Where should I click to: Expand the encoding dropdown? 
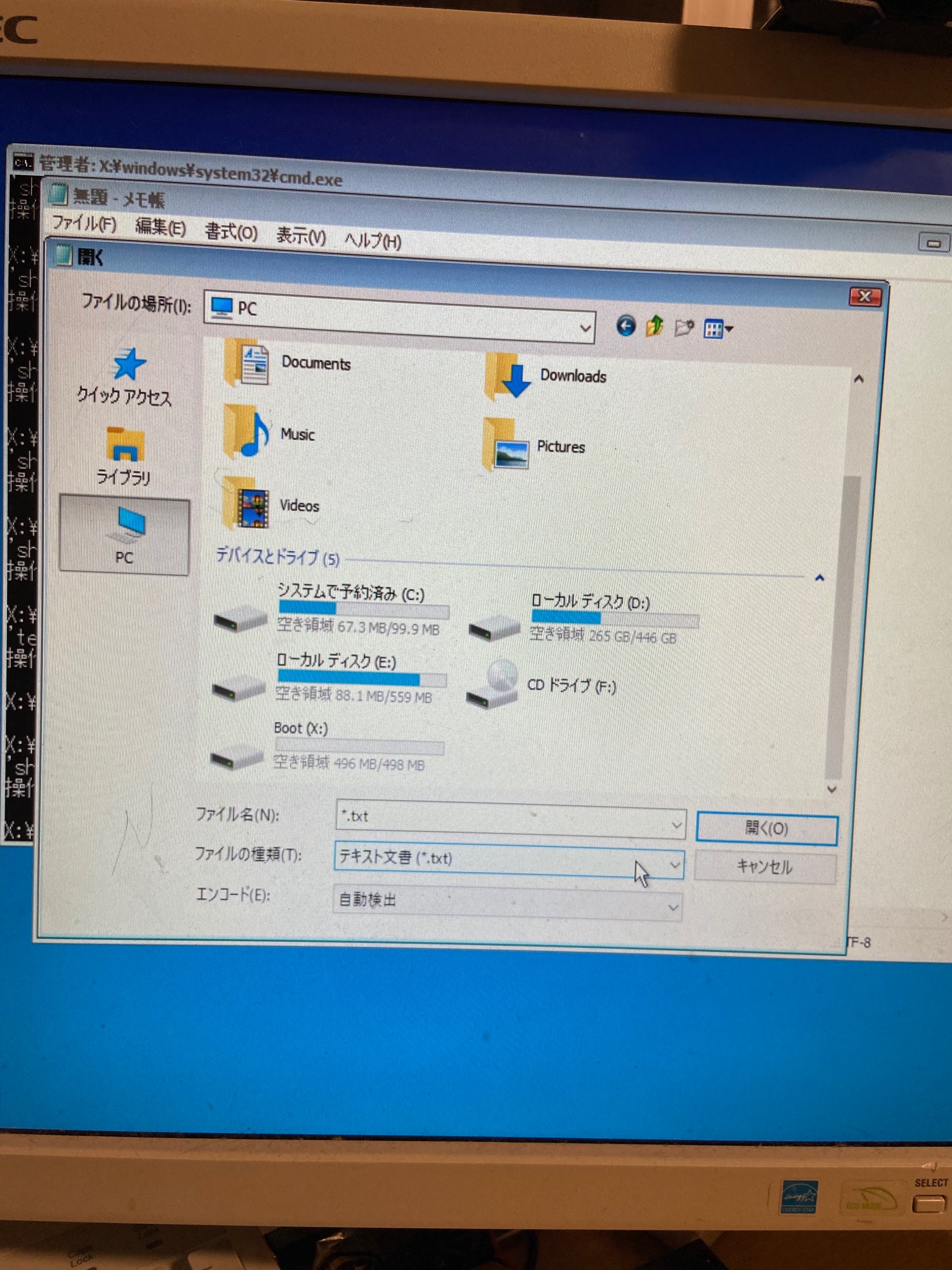(x=673, y=908)
